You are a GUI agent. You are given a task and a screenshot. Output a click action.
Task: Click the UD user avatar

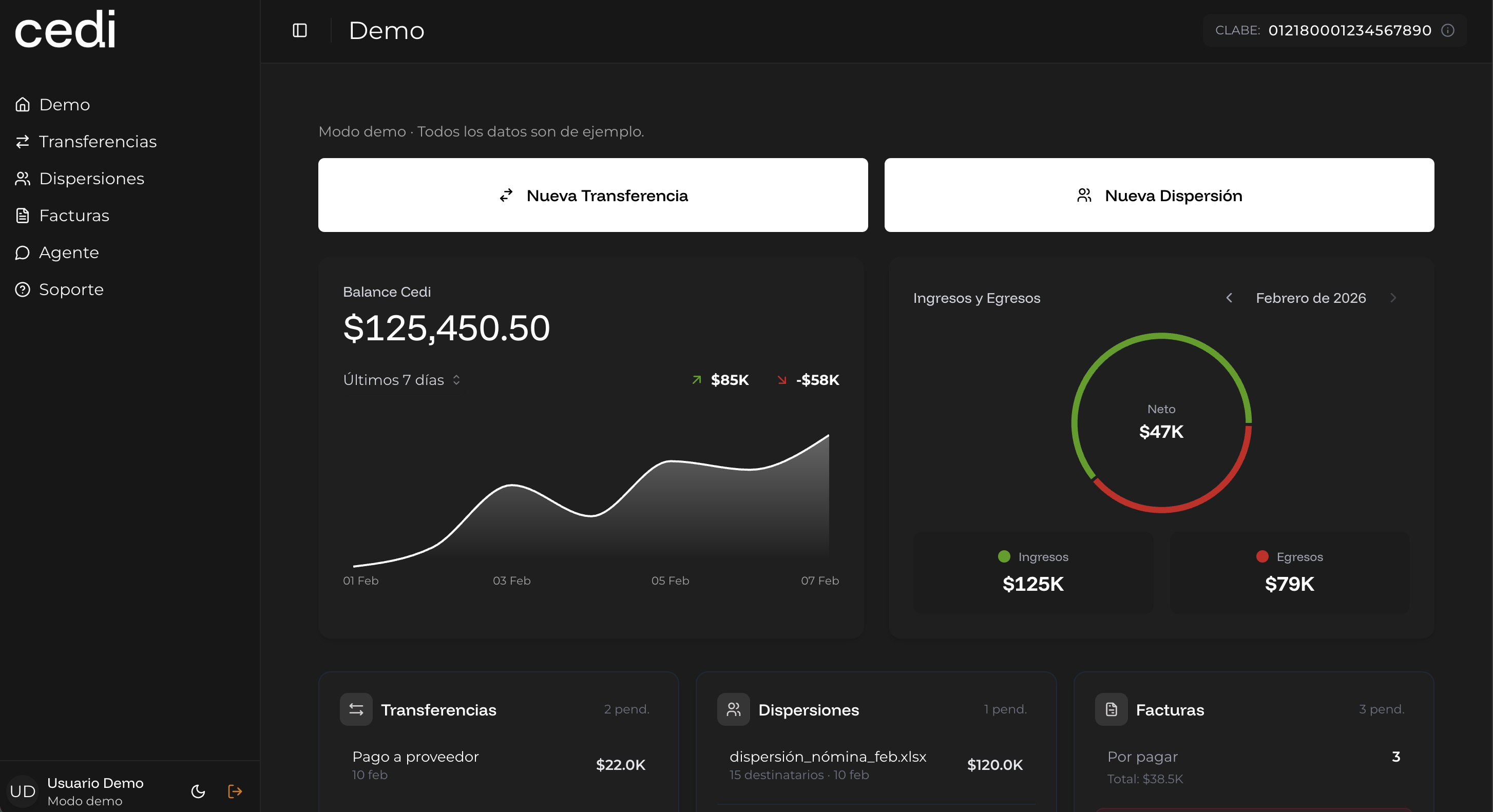coord(23,791)
